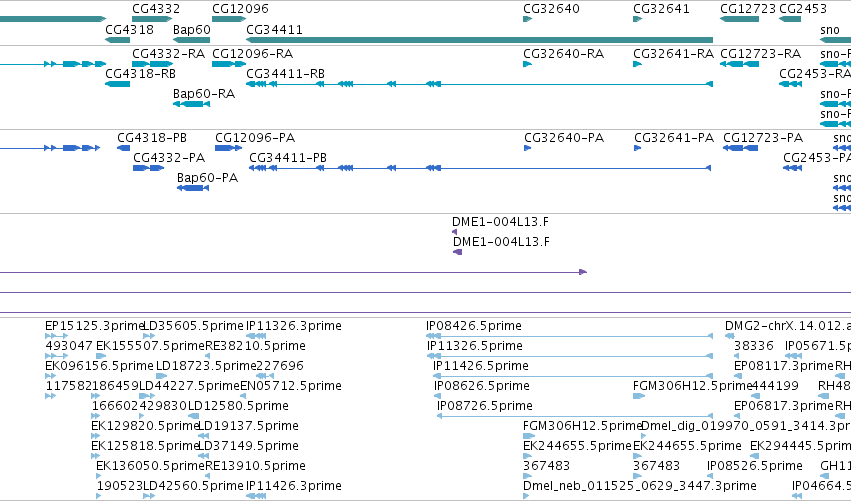Select the CG12723 gene label
851x501 pixels.
(748, 9)
